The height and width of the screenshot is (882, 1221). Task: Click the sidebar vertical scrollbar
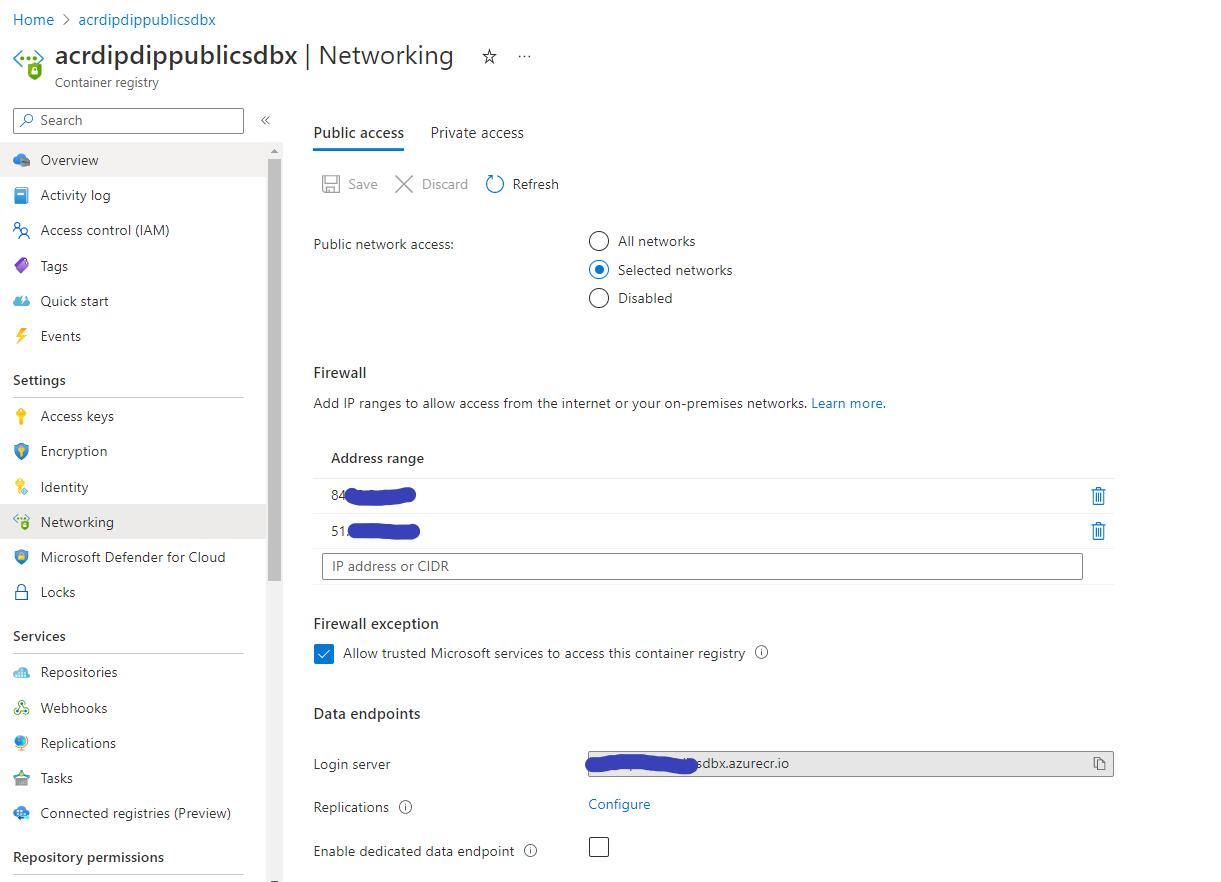275,370
